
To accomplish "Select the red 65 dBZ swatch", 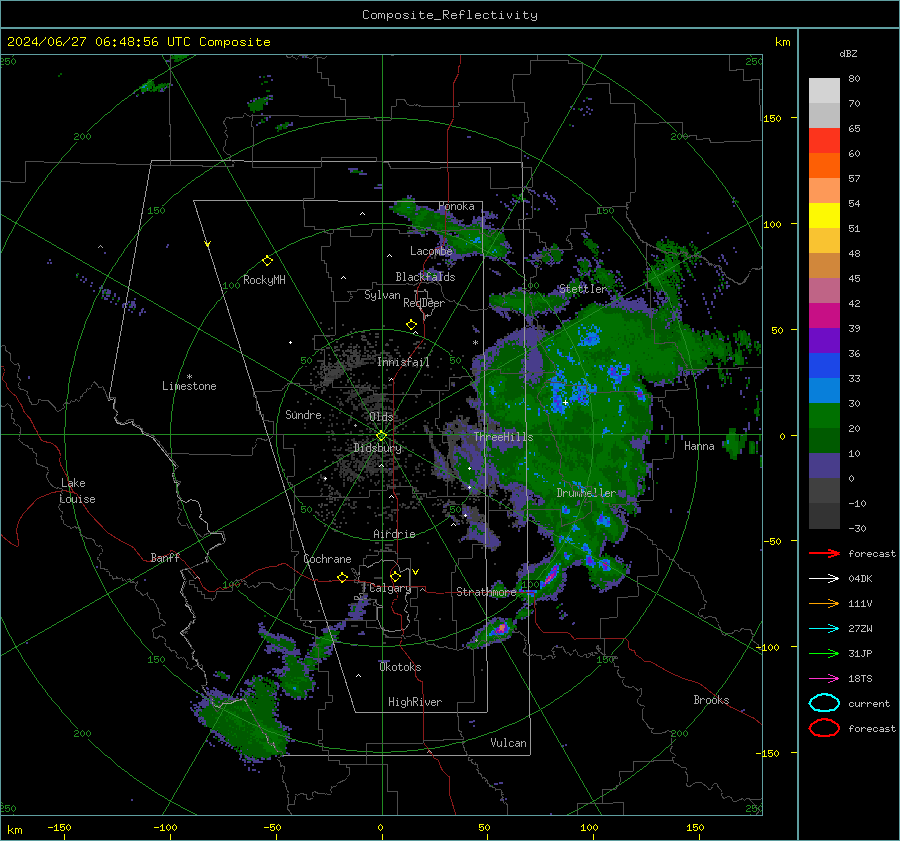I will click(824, 140).
